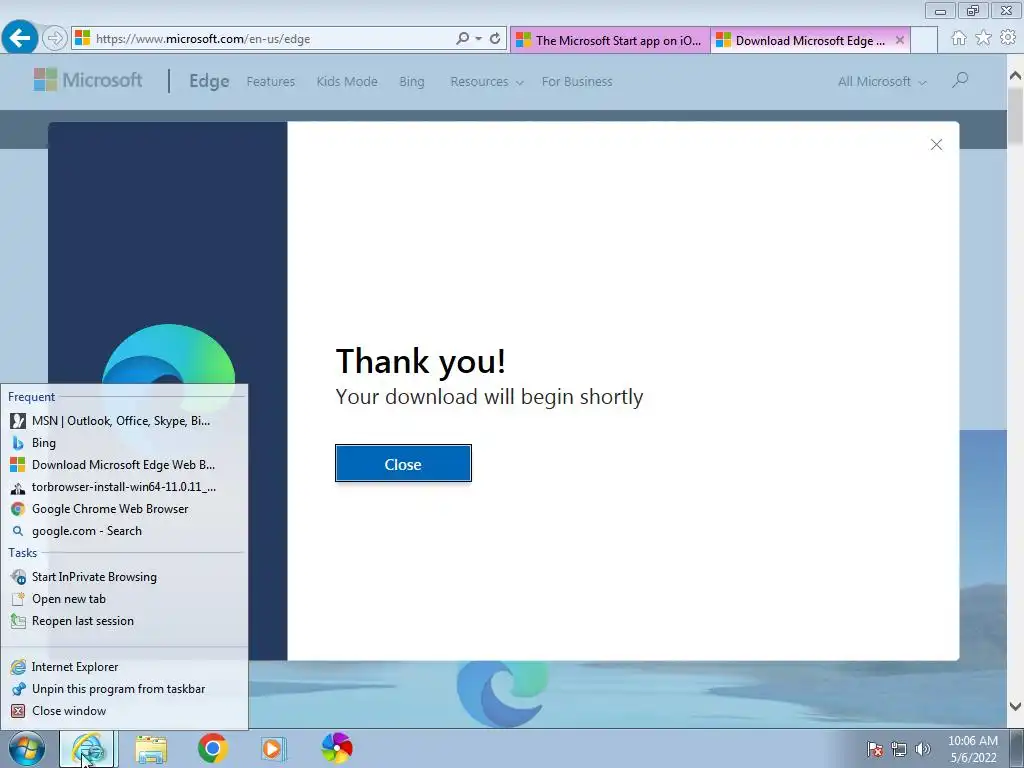
Task: Click the vertical scrollbar thumb
Action: coord(1015,116)
